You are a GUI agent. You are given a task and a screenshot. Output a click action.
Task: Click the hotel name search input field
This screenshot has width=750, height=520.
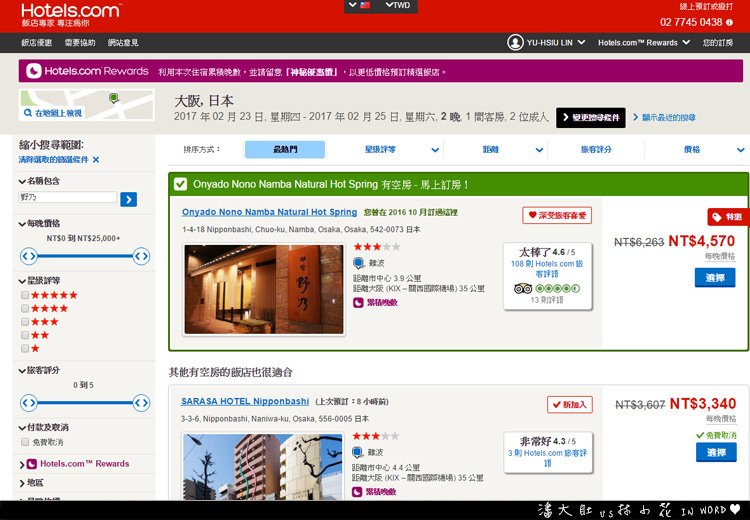[67, 197]
